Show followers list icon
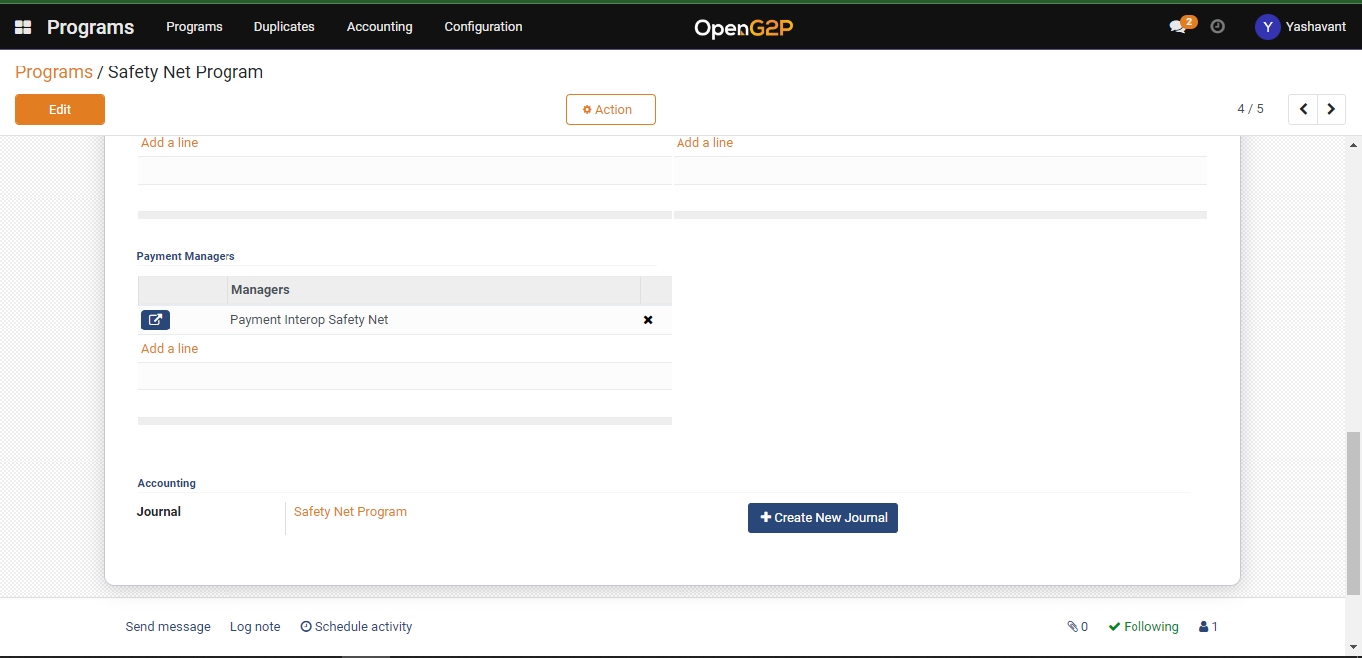 pyautogui.click(x=1208, y=627)
